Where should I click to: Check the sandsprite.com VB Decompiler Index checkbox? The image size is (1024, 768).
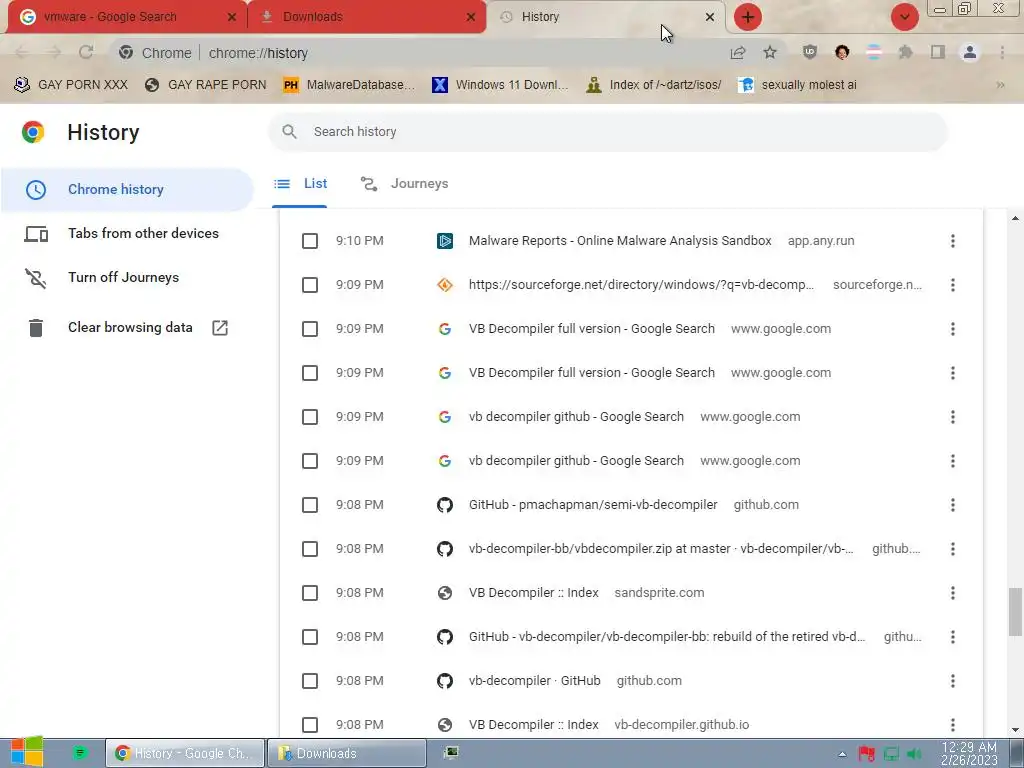[x=310, y=593]
